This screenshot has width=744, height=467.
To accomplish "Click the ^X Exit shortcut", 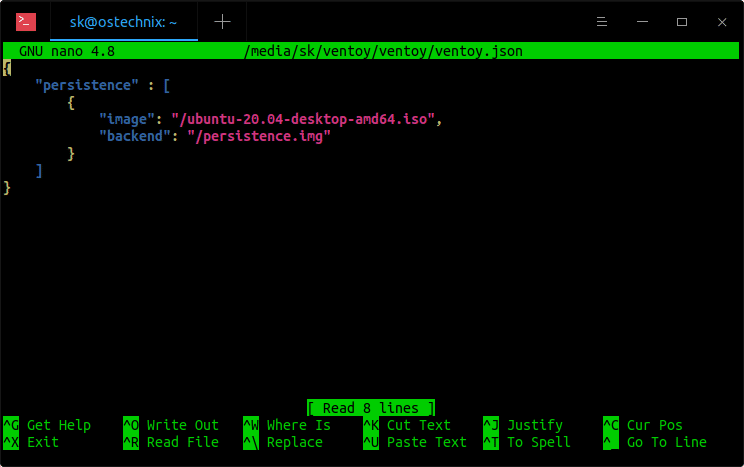I will (x=31, y=442).
